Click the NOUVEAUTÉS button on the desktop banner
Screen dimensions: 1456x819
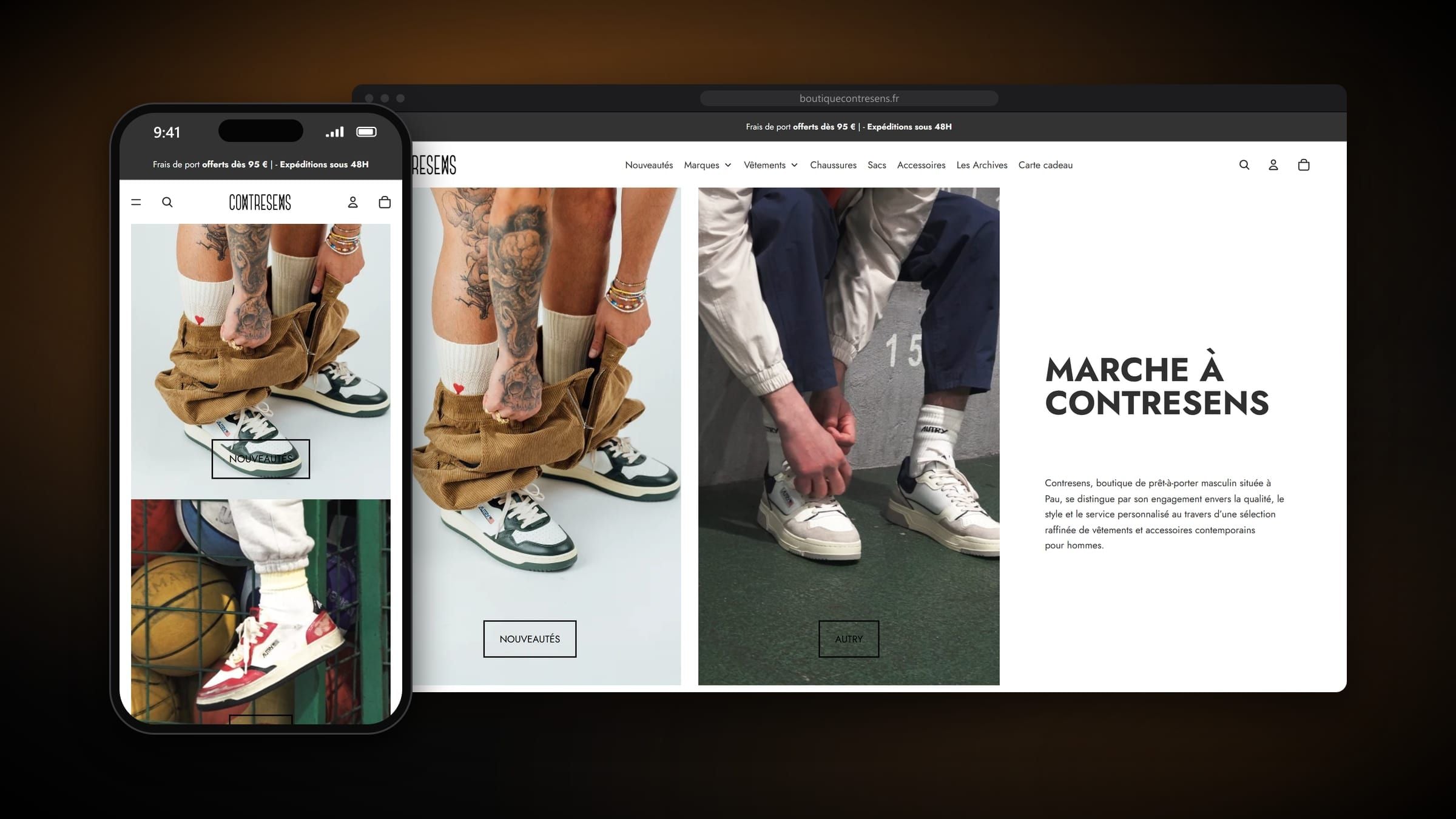pyautogui.click(x=530, y=639)
